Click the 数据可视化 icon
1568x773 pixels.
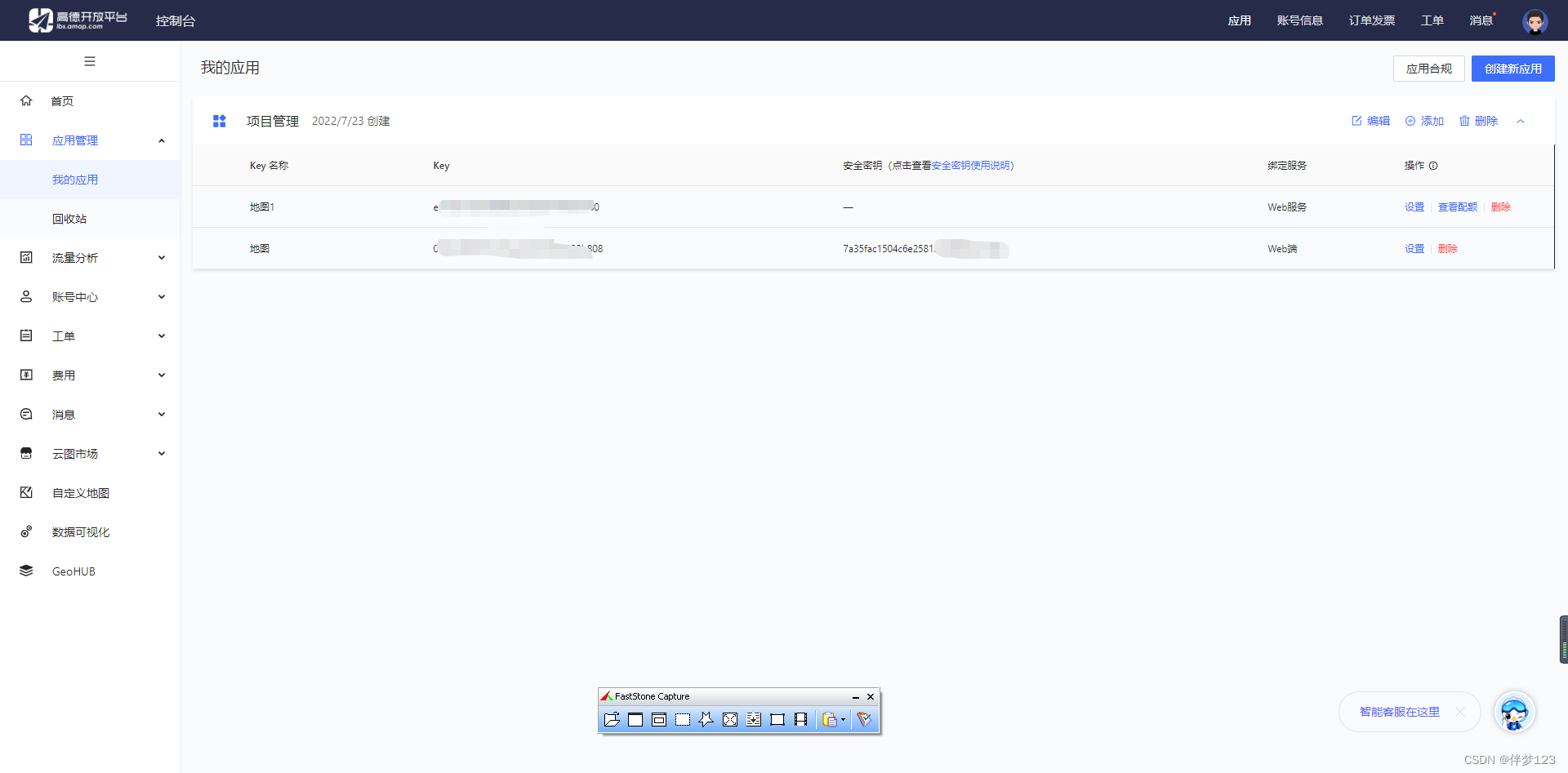tap(26, 532)
